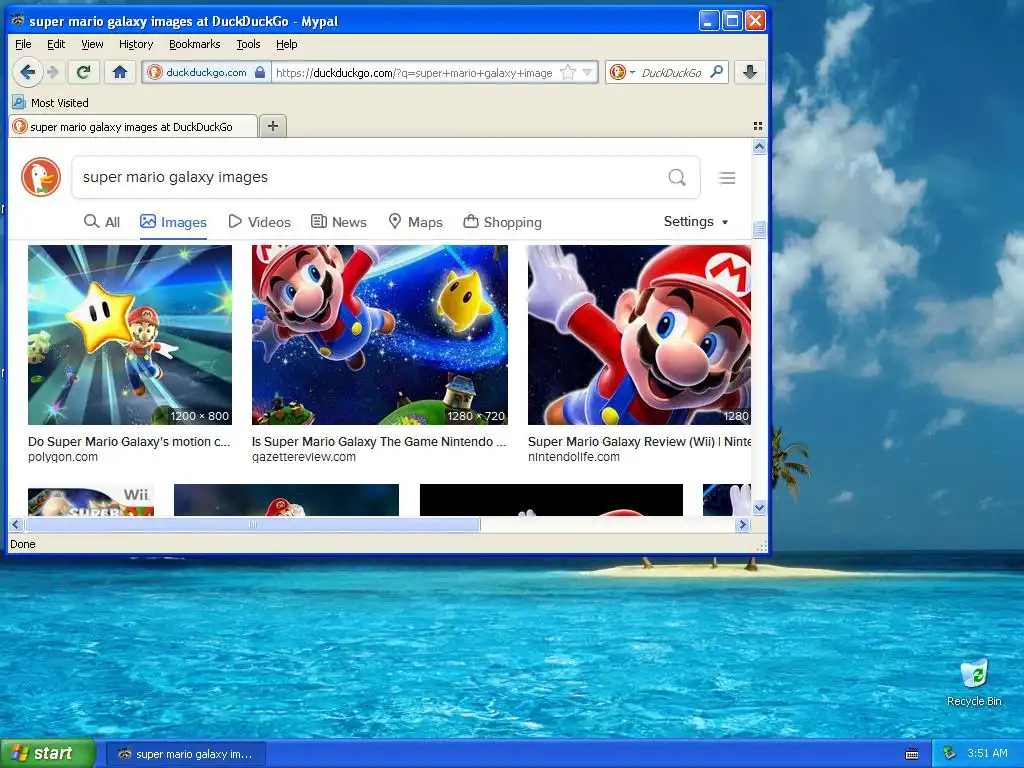Click the horizontal scrollbar left arrow
The image size is (1024, 768).
click(16, 524)
